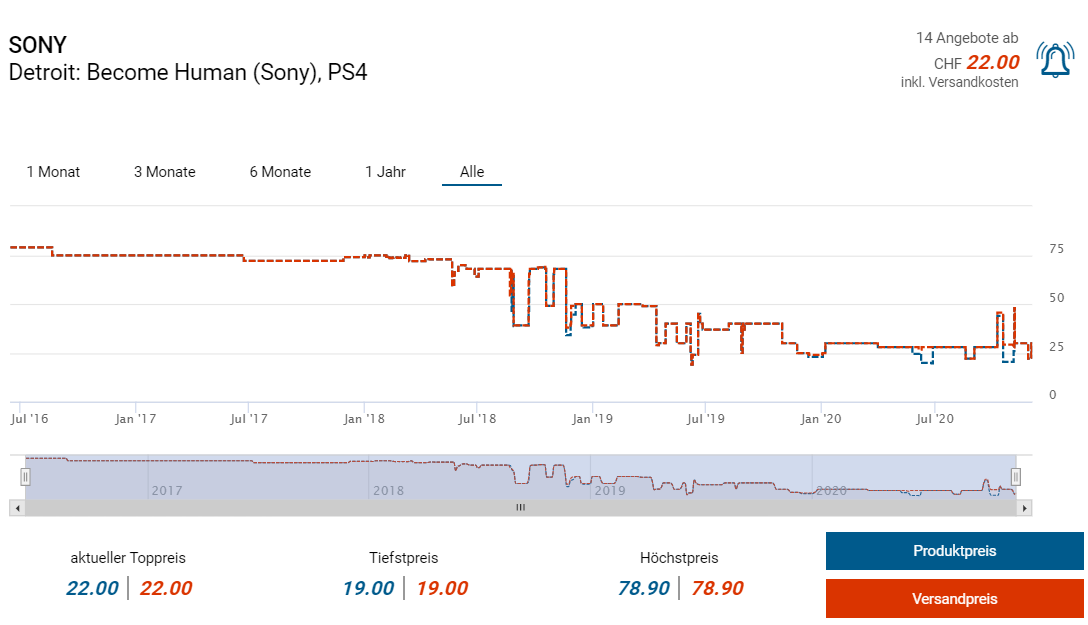
Task: Click the 2019 region in the navigator
Action: point(609,490)
